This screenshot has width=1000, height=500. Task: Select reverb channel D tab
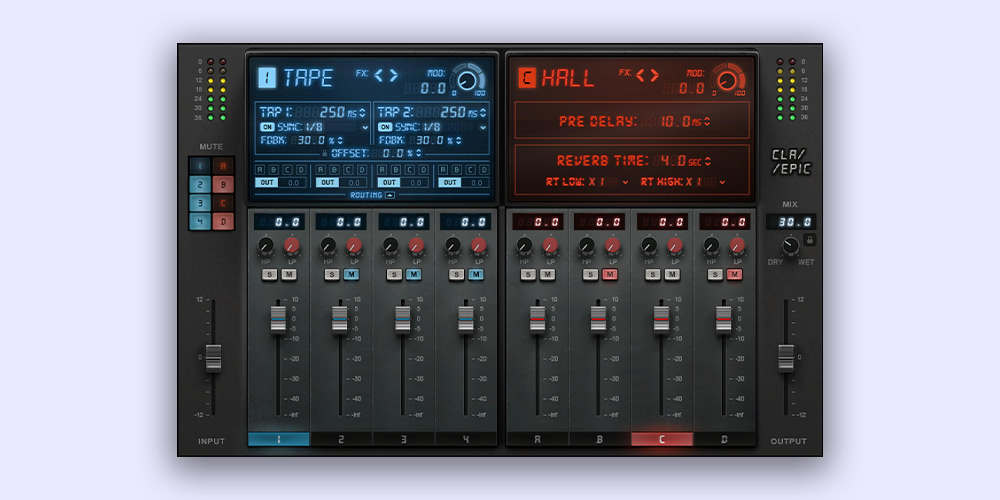pos(724,438)
